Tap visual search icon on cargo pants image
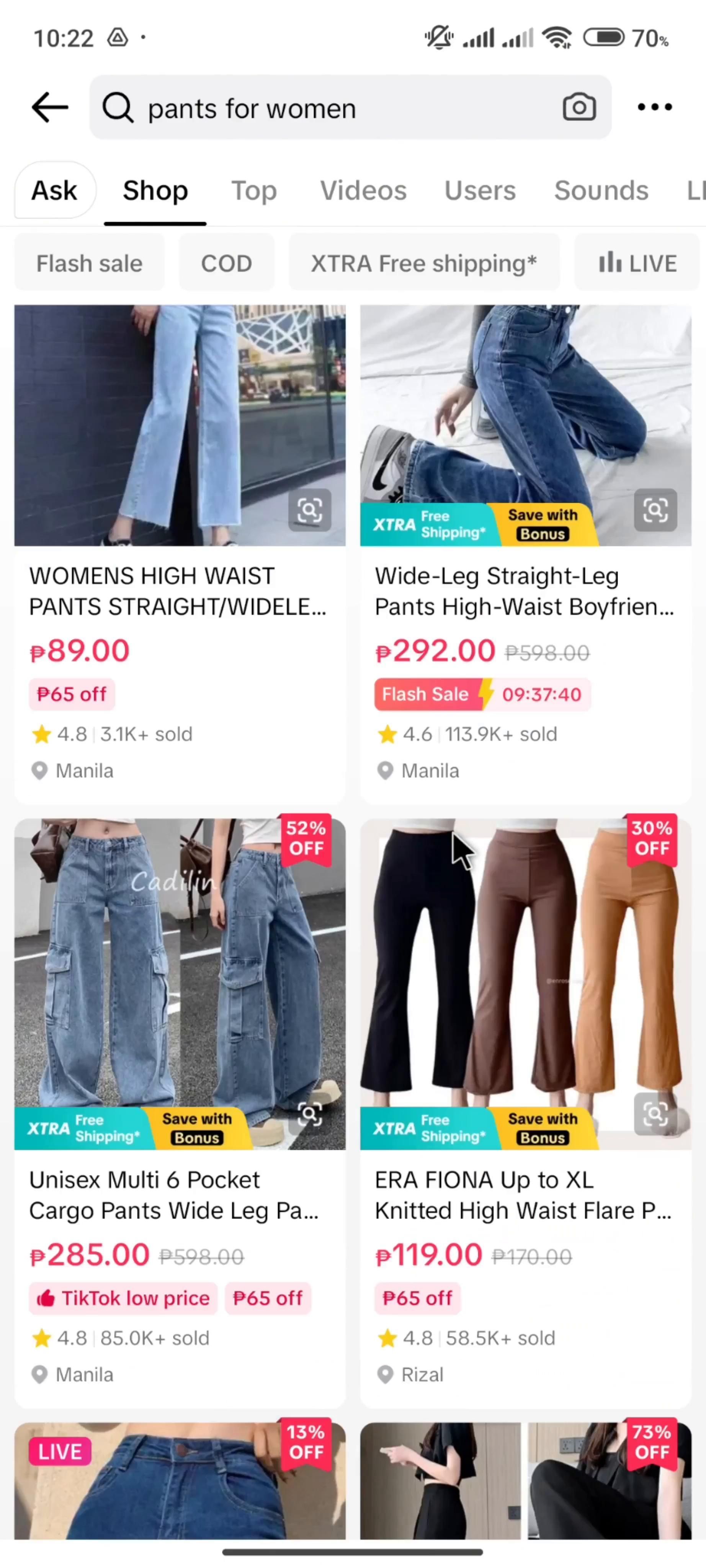This screenshot has width=706, height=1568. point(310,1114)
